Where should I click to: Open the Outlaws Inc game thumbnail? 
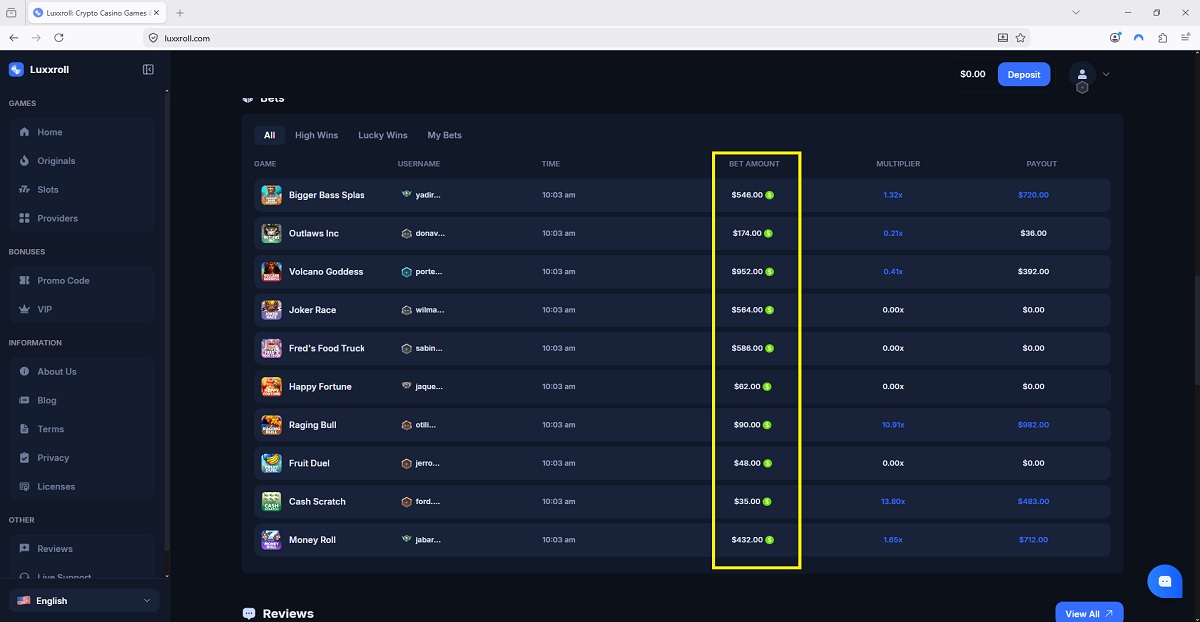(x=271, y=233)
